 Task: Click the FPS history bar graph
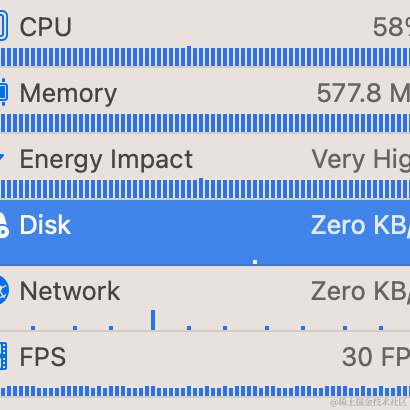205,391
